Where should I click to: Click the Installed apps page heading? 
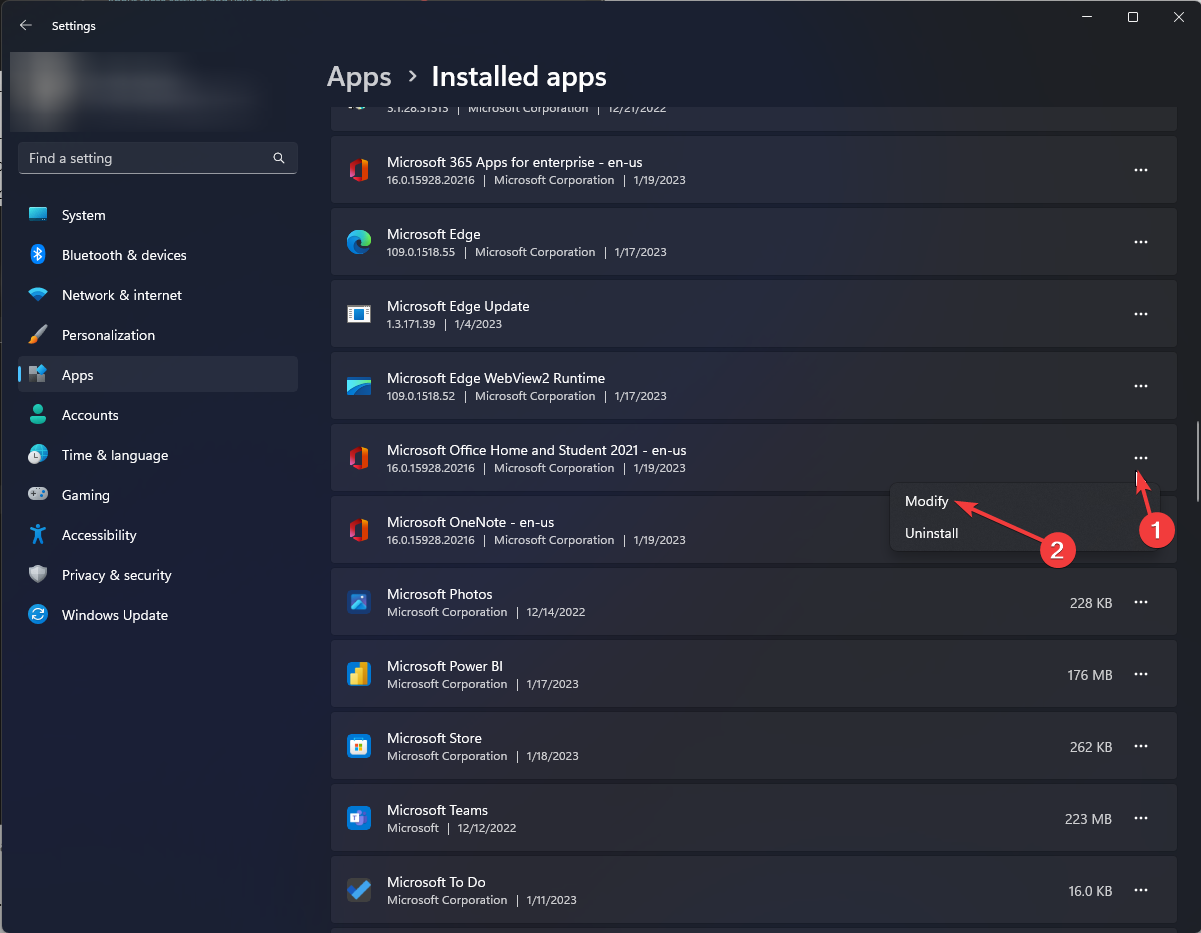tap(519, 77)
